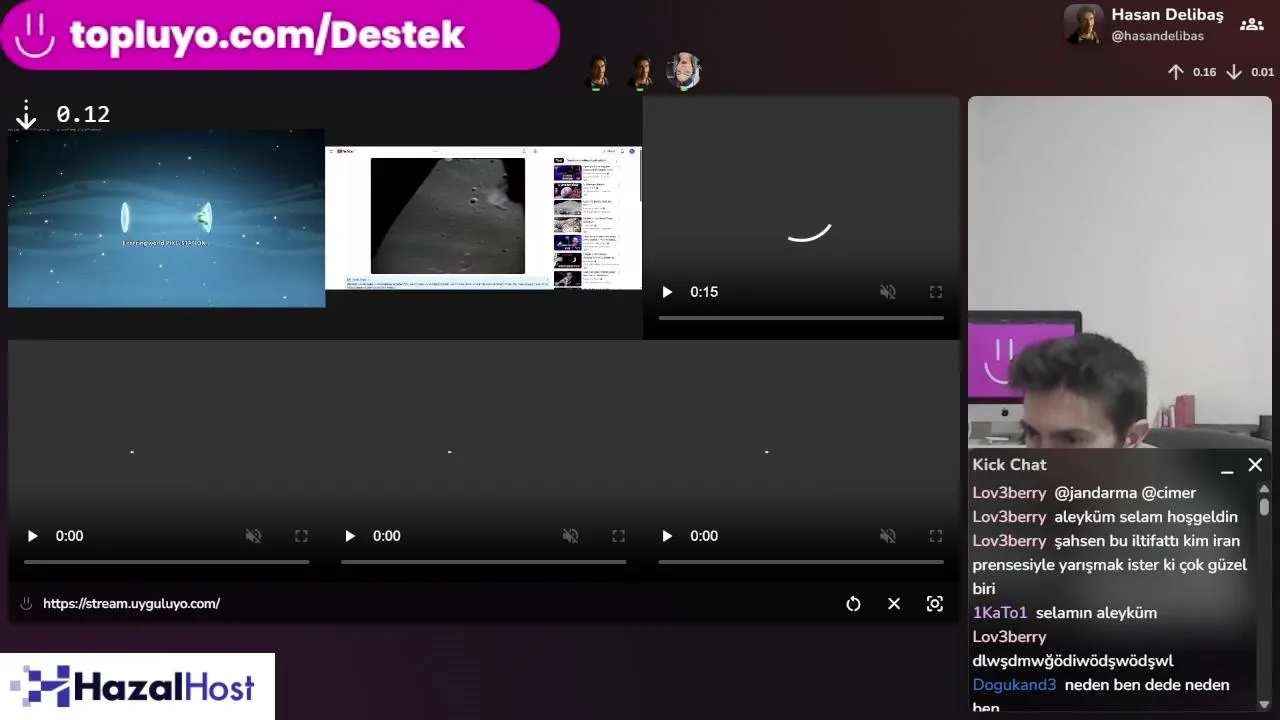The width and height of the screenshot is (1280, 720).
Task: Play the video showing 0:15
Action: [x=667, y=292]
